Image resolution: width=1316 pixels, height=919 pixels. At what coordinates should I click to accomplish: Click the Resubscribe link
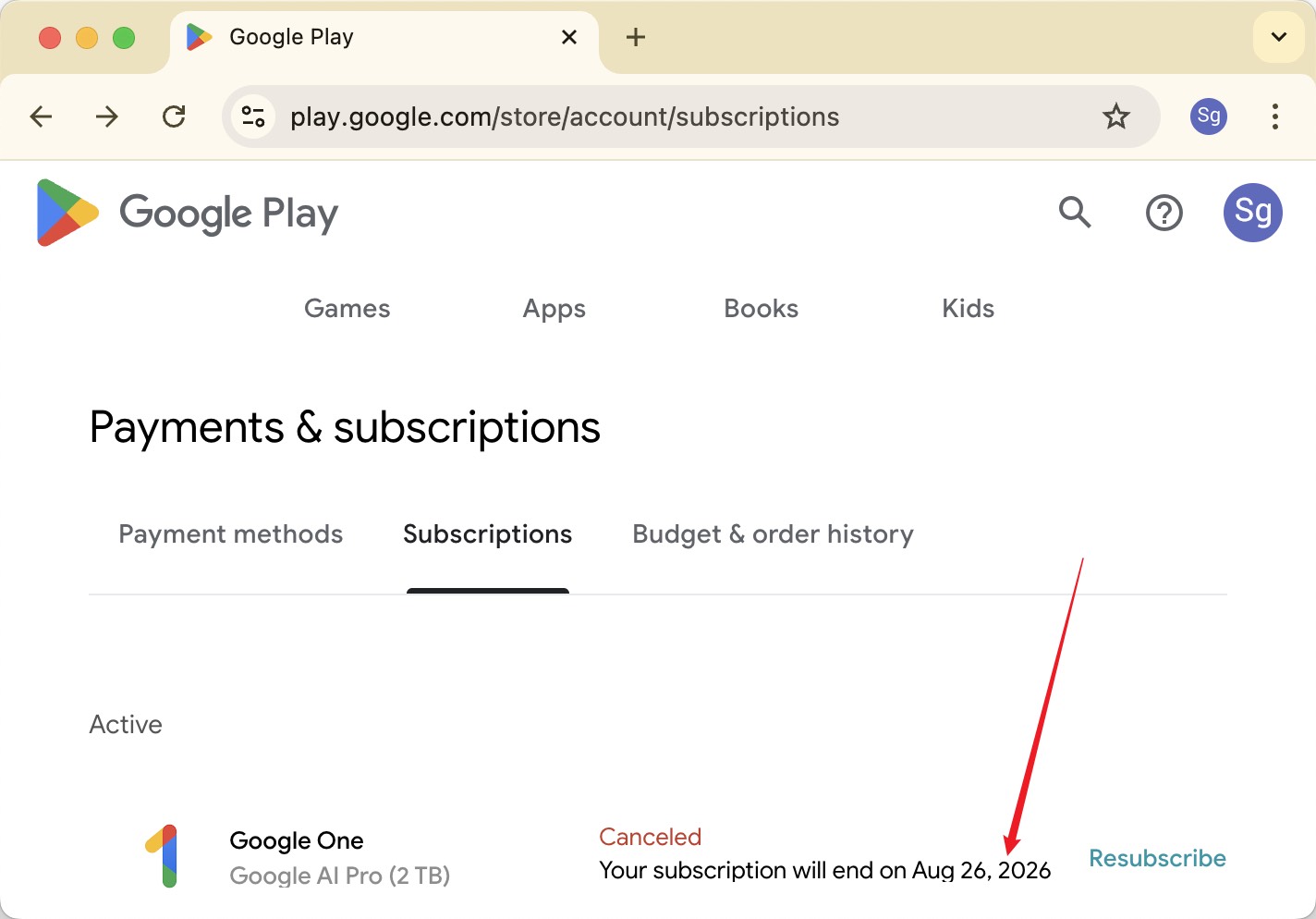[x=1158, y=858]
